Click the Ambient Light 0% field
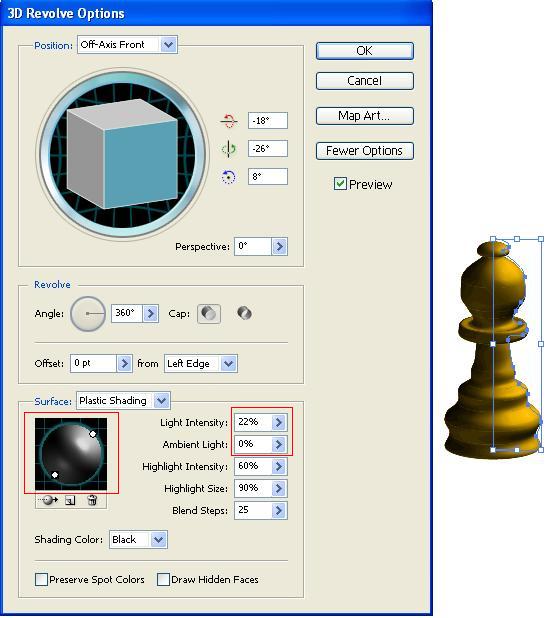Screen dimensions: 558x618 click(253, 444)
